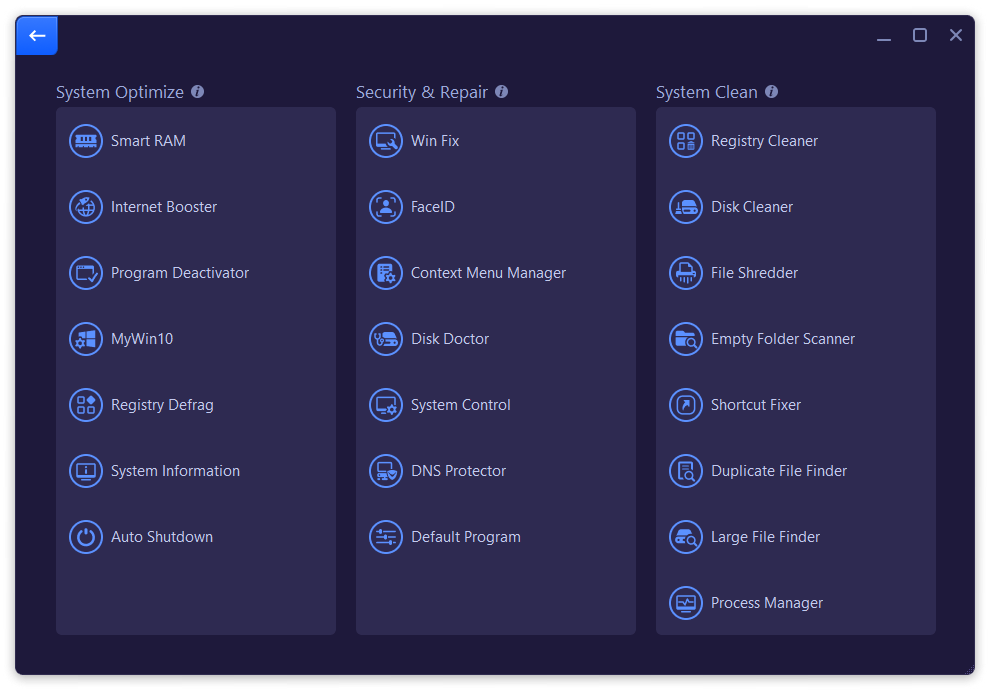Click the System Clean info icon
The height and width of the screenshot is (690, 990).
(771, 91)
